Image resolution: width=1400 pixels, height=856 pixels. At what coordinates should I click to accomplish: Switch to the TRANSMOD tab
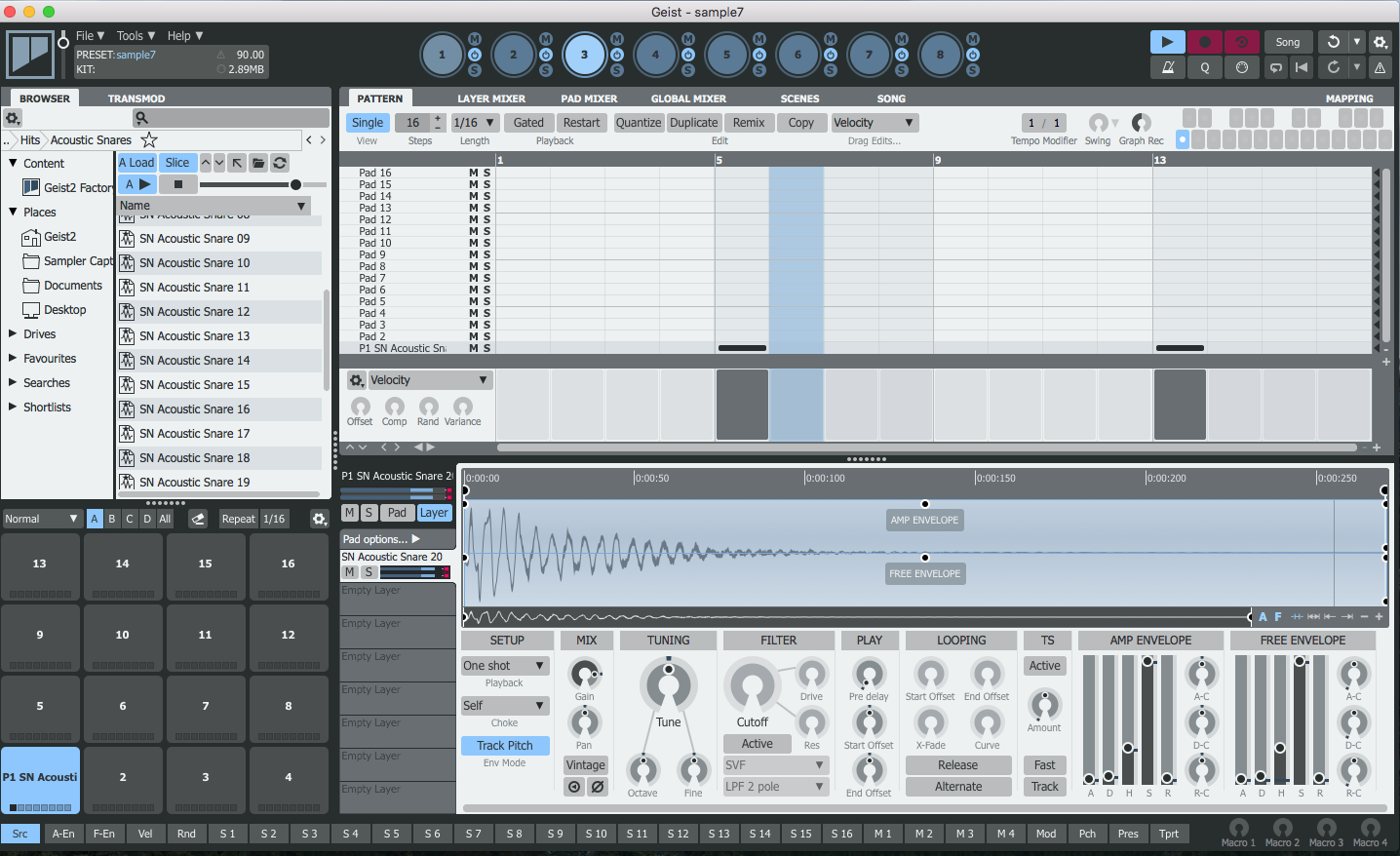tap(136, 98)
